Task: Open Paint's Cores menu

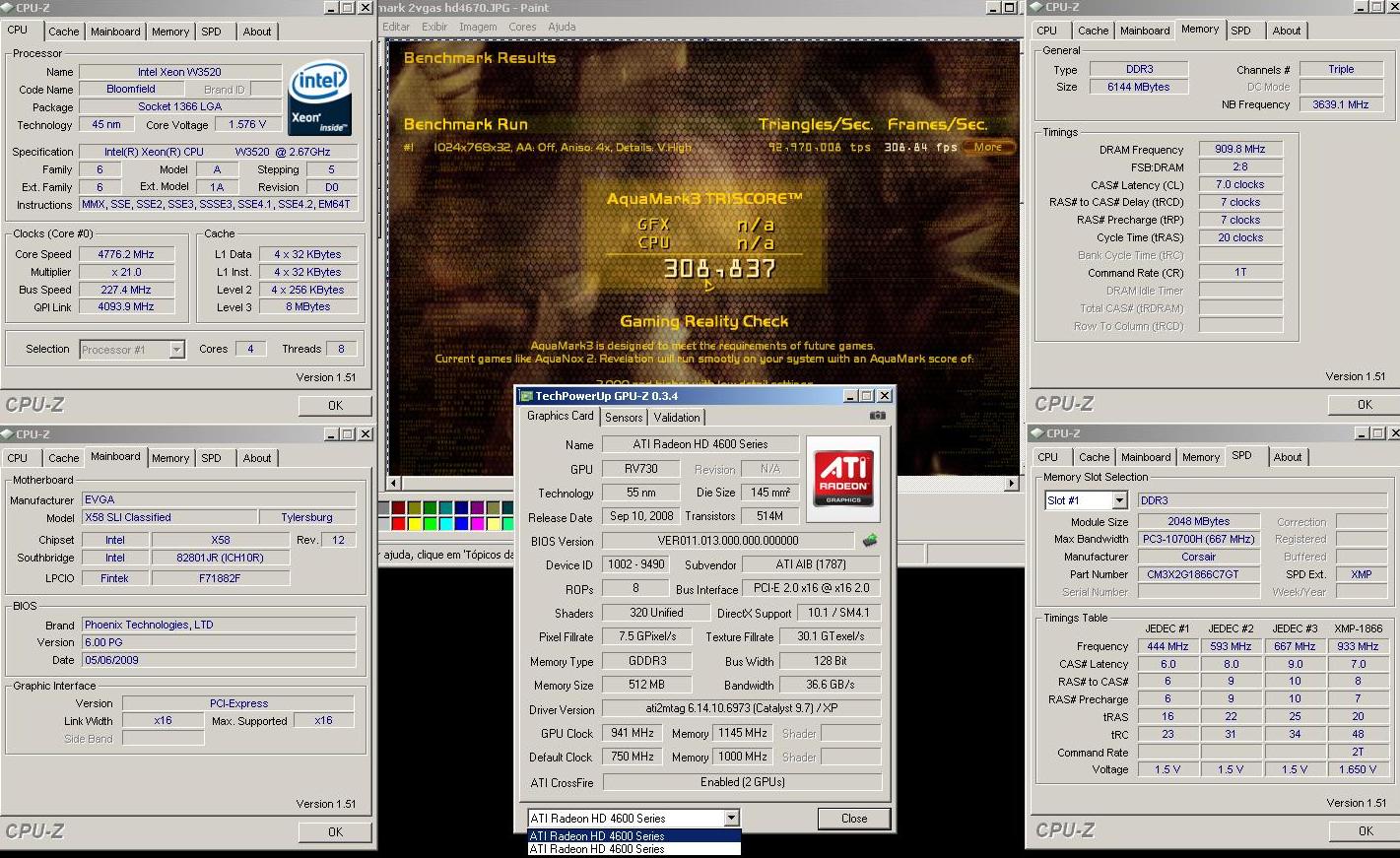Action: pyautogui.click(x=522, y=27)
